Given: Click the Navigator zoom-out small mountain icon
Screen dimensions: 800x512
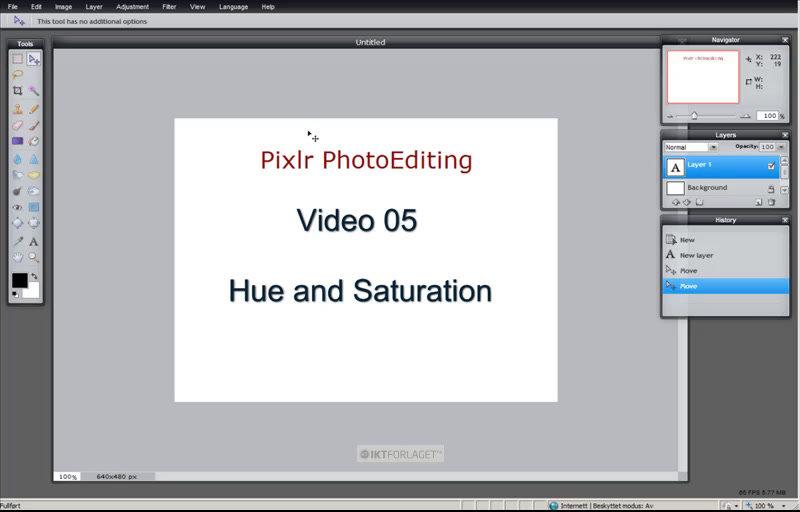Looking at the screenshot, I should pyautogui.click(x=670, y=117).
